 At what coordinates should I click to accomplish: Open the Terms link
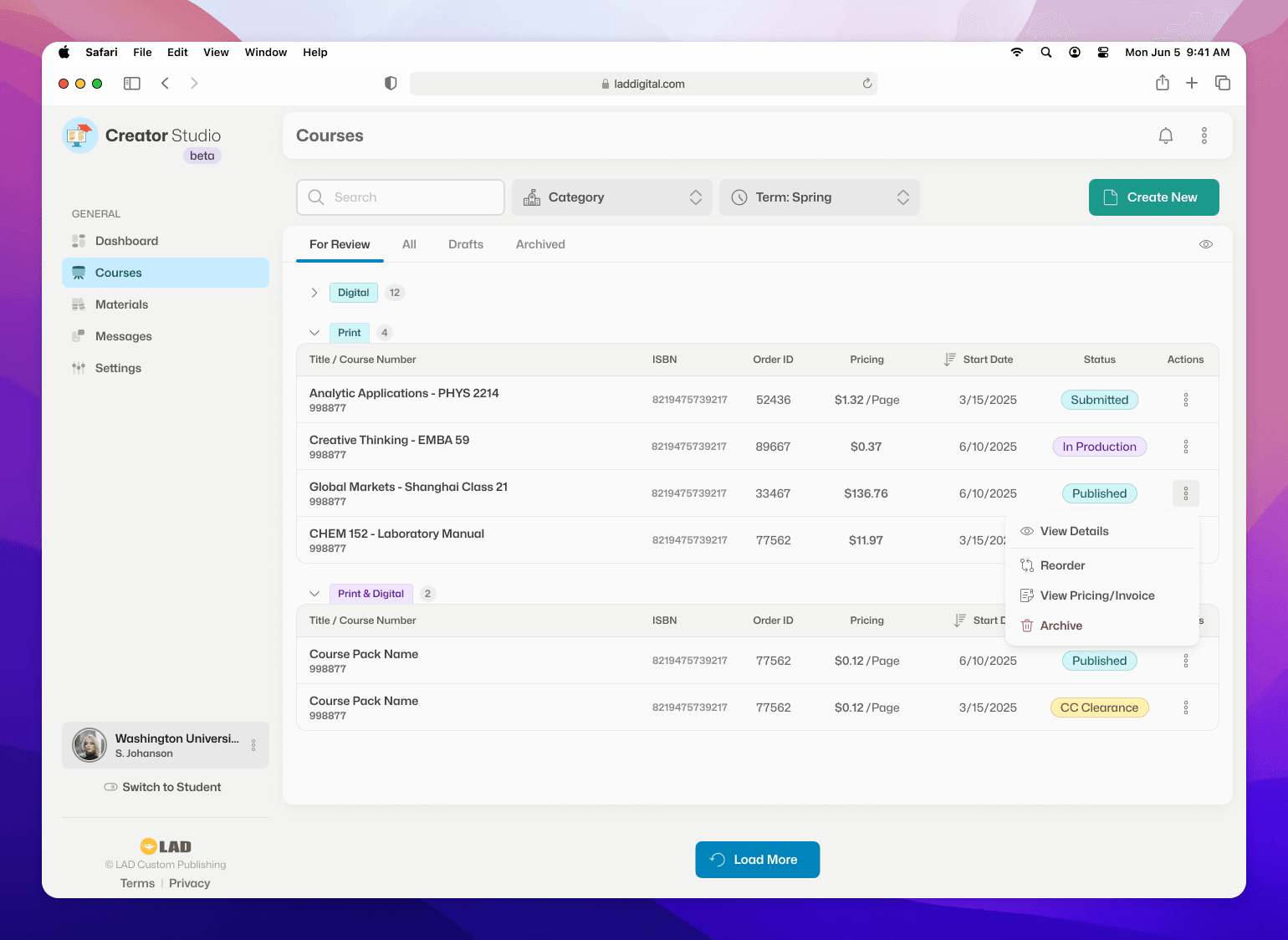tap(137, 883)
